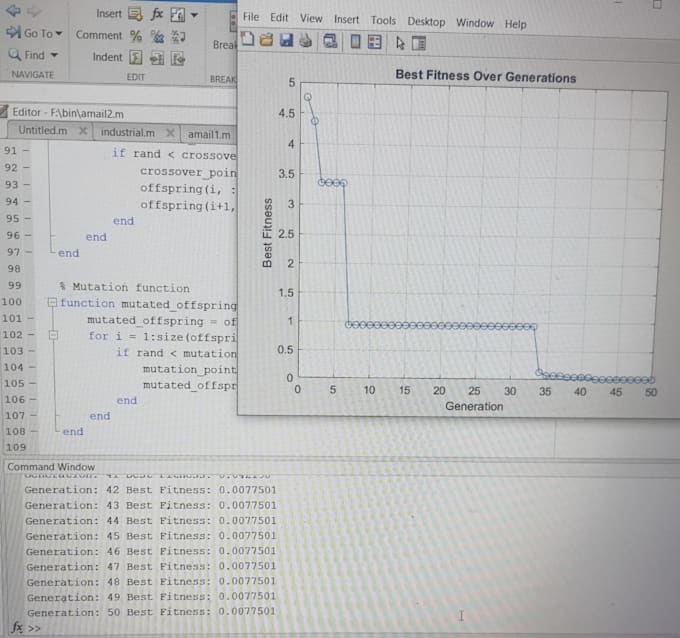Image resolution: width=680 pixels, height=638 pixels.
Task: Click the 'Generation: 42 Best Fitness' output line
Action: (x=150, y=490)
